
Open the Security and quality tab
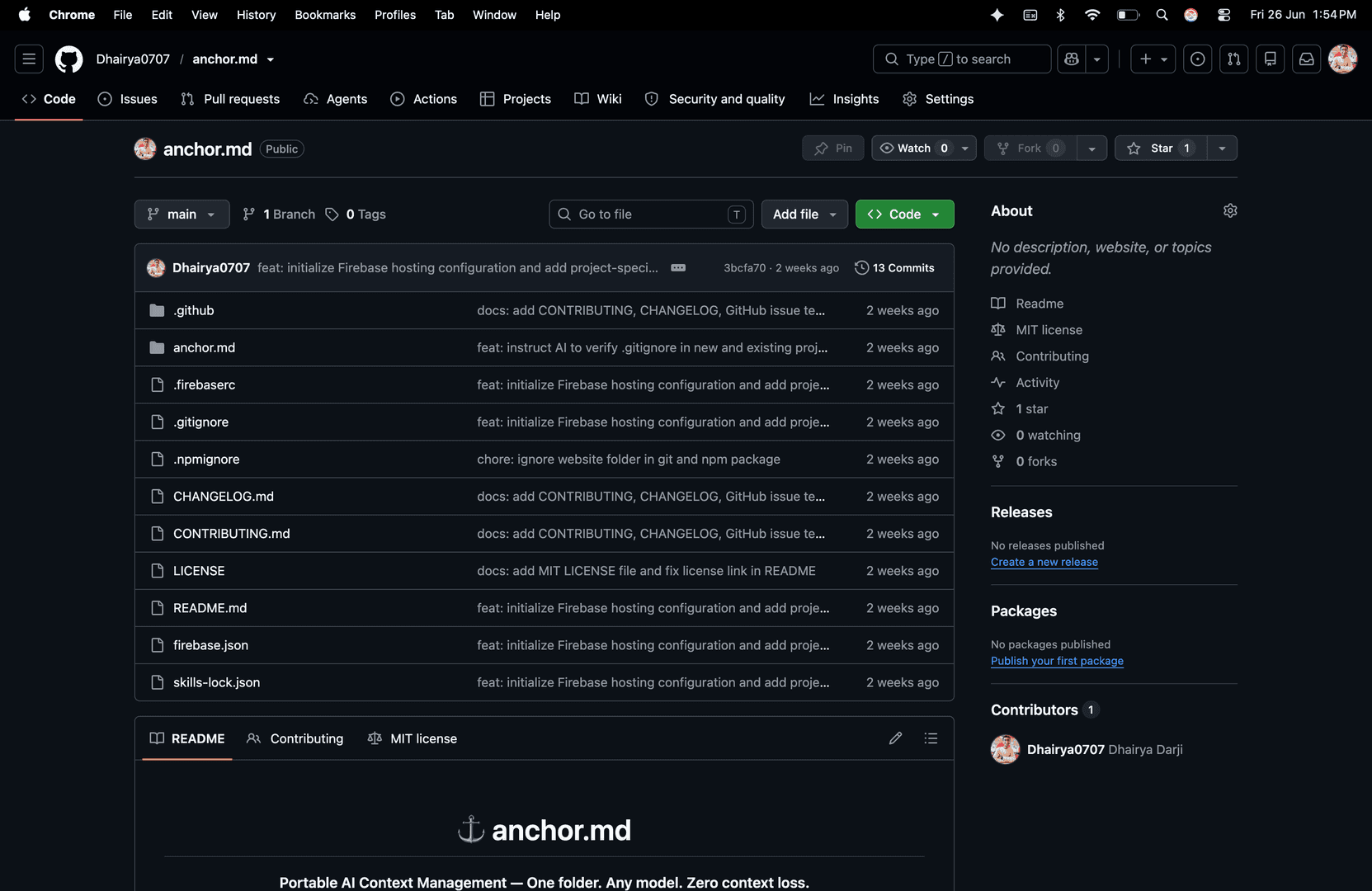[x=714, y=99]
